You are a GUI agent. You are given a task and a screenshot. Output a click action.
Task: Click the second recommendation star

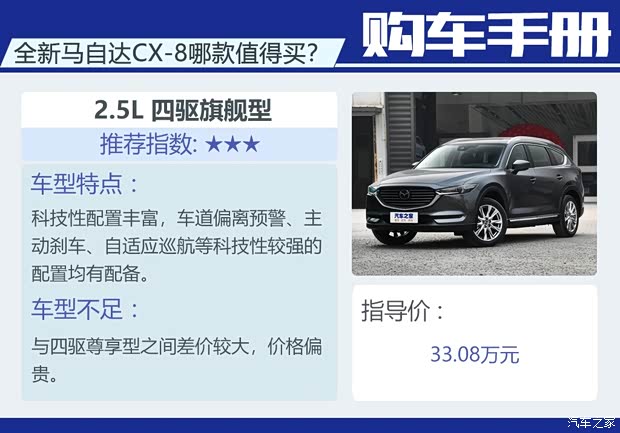[x=232, y=144]
